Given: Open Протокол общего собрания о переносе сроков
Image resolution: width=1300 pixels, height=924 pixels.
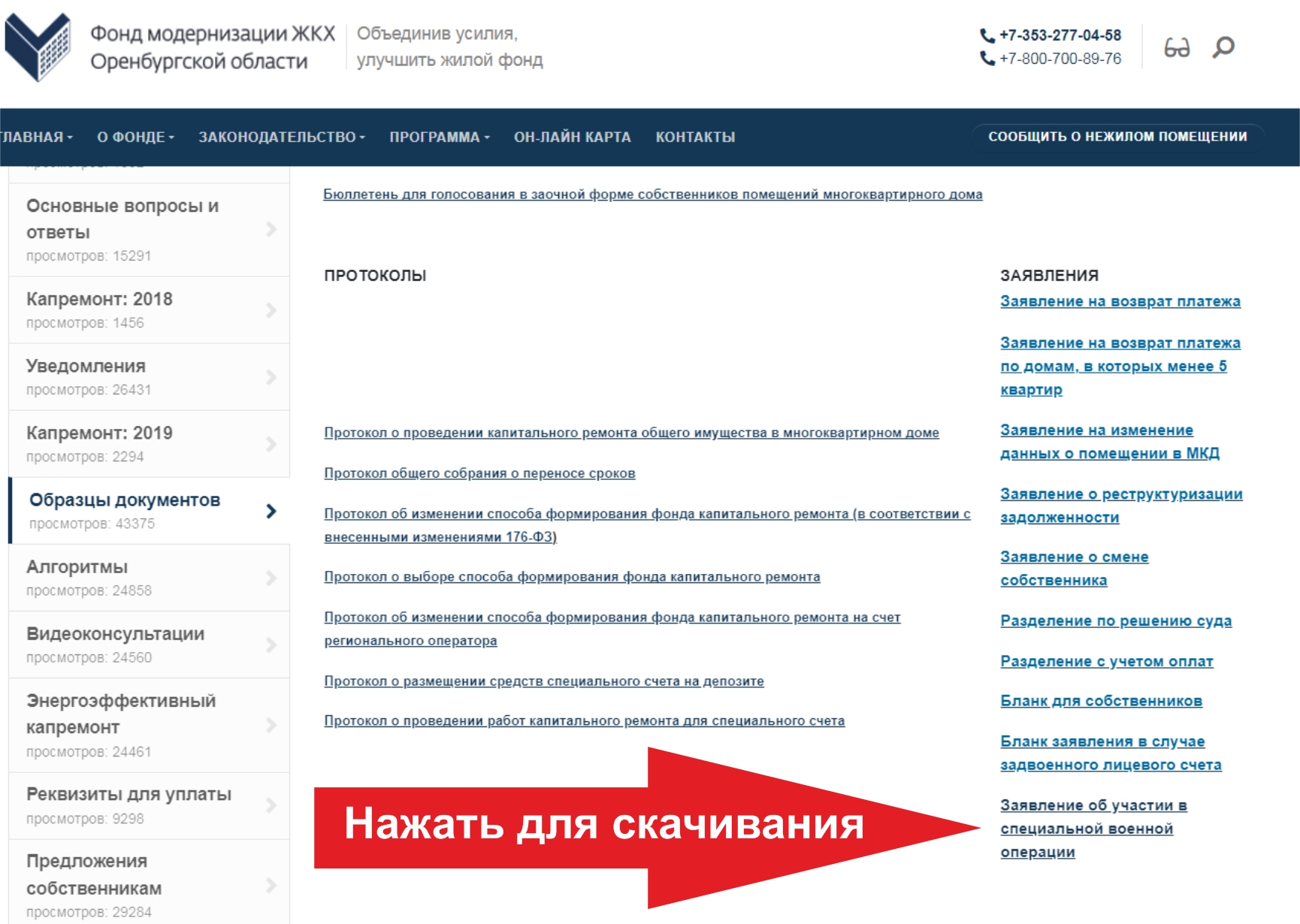Looking at the screenshot, I should coord(479,473).
